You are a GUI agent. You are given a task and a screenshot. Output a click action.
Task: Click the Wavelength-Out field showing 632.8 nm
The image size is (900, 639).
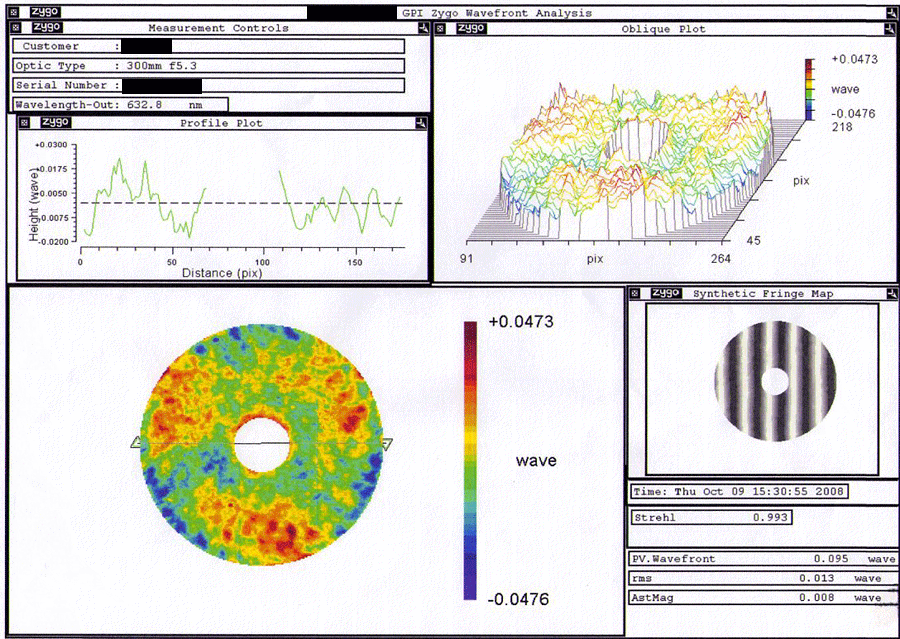(121, 104)
